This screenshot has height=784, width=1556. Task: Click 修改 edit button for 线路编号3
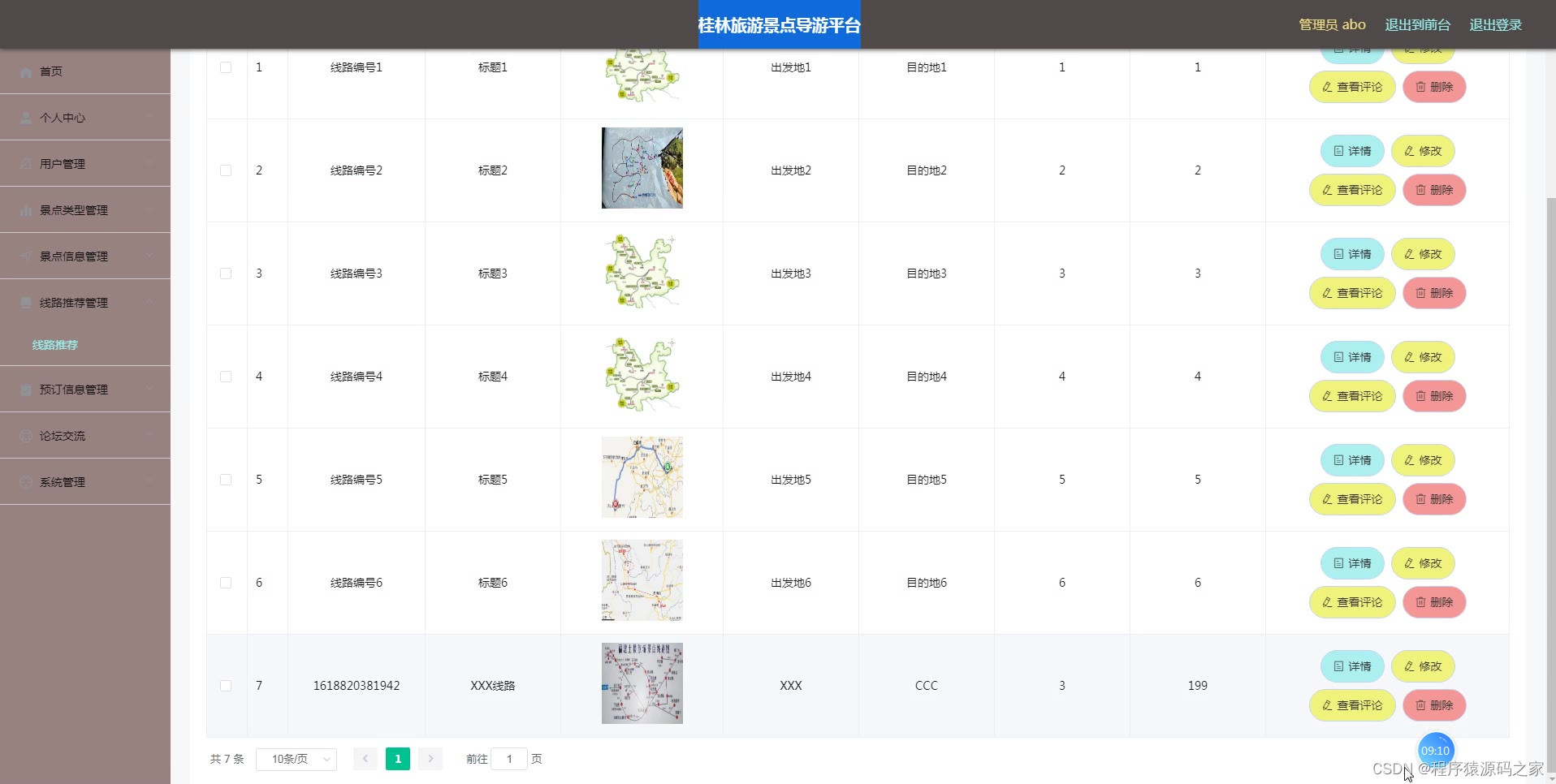(x=1423, y=254)
